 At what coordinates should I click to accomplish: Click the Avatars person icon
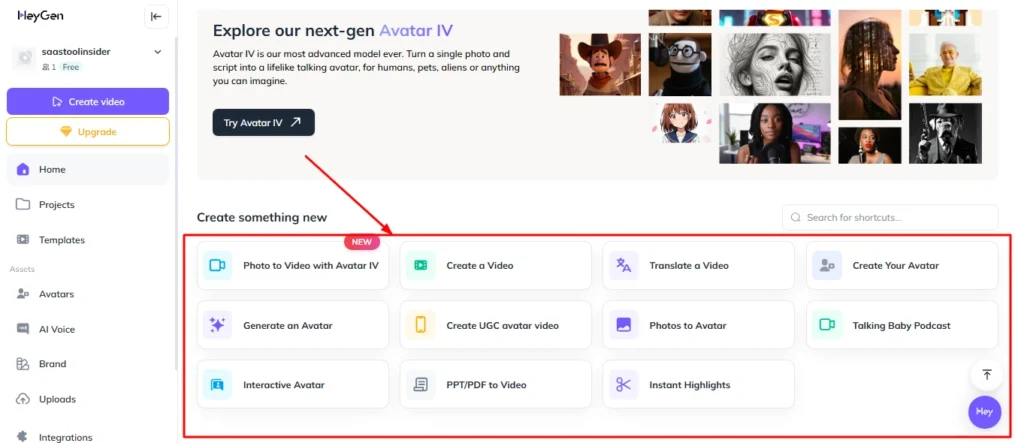click(x=23, y=294)
